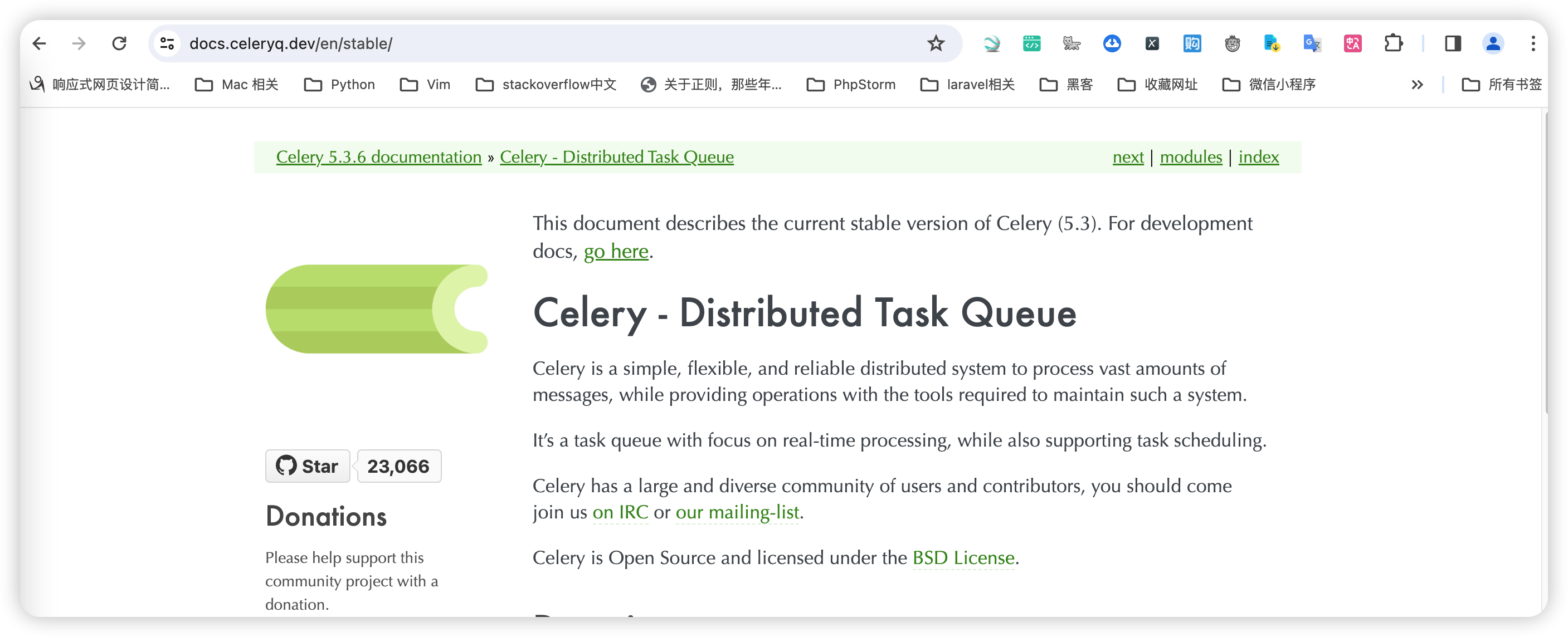Open the blue cloud download extension
The height and width of the screenshot is (637, 1568).
[1112, 43]
